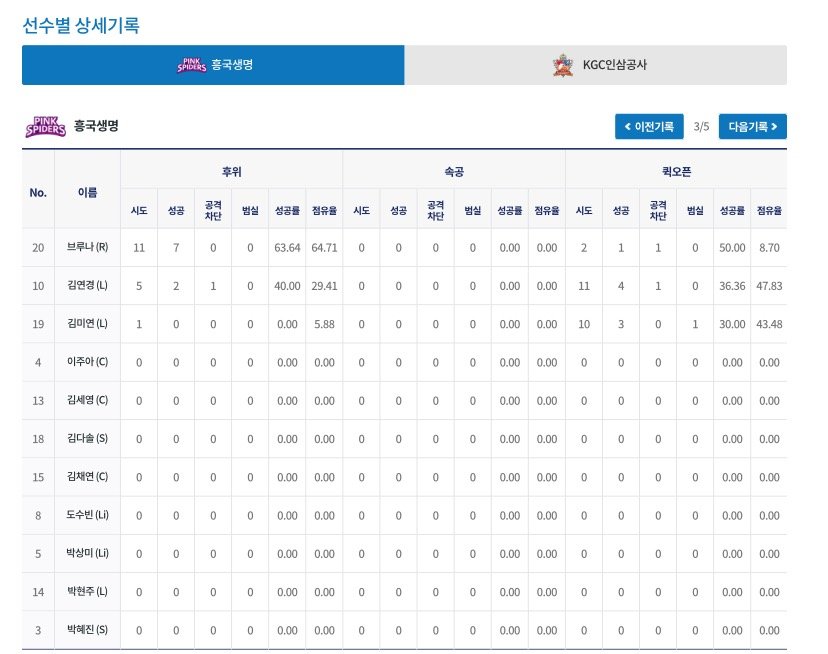Click the Pink Spiders logo above the table
The width and height of the screenshot is (828, 654).
pyautogui.click(x=45, y=127)
